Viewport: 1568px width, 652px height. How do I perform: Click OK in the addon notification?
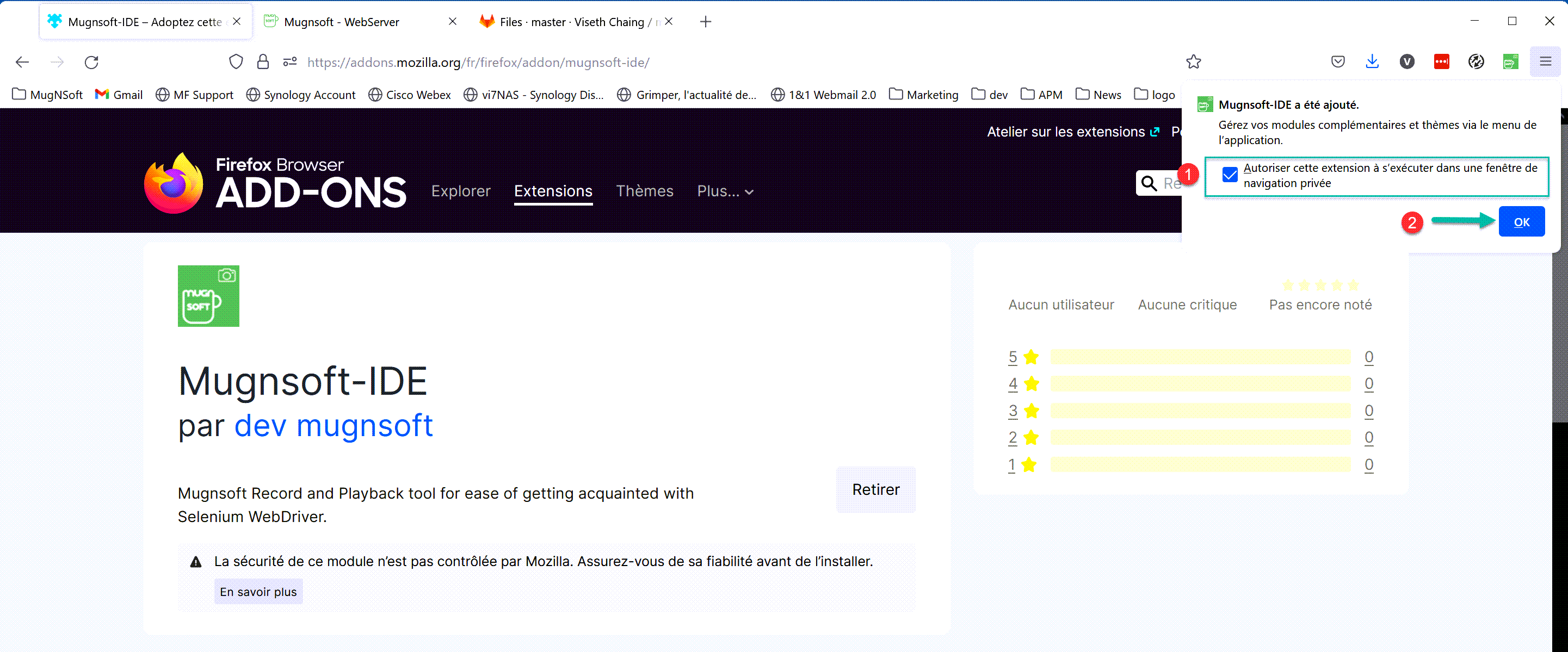coord(1521,222)
